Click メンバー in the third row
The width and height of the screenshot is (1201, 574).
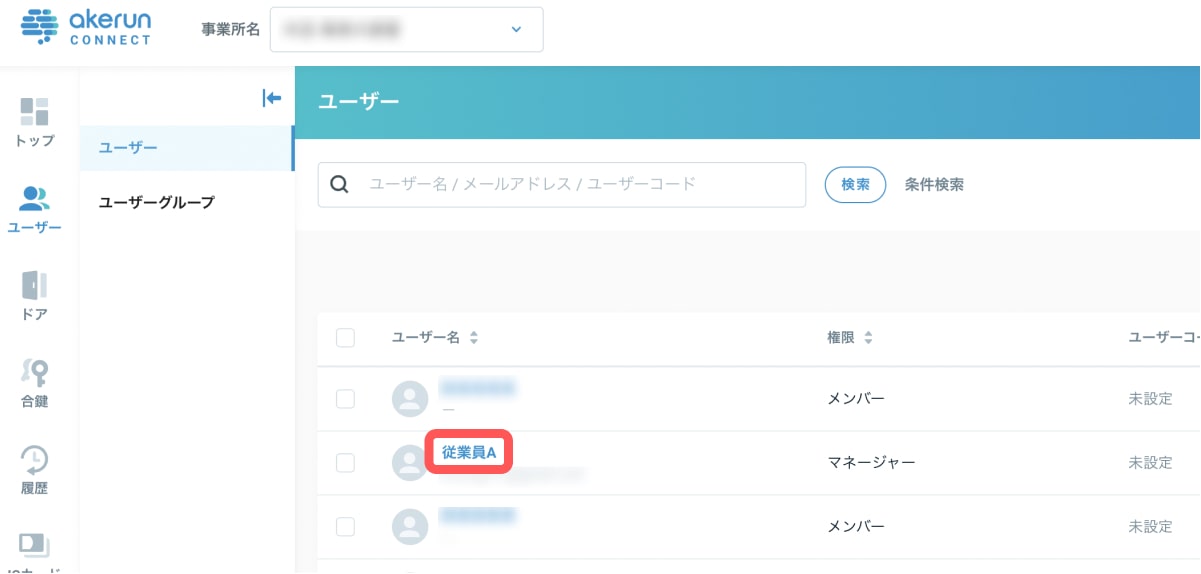click(x=856, y=526)
